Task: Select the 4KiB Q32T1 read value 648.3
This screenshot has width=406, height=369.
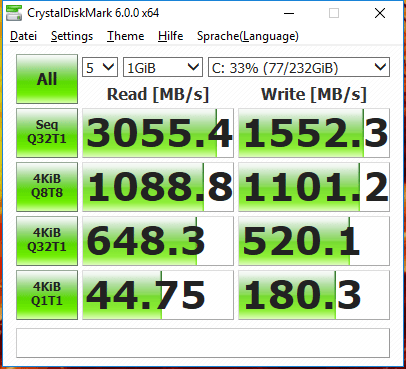Action: pos(158,241)
